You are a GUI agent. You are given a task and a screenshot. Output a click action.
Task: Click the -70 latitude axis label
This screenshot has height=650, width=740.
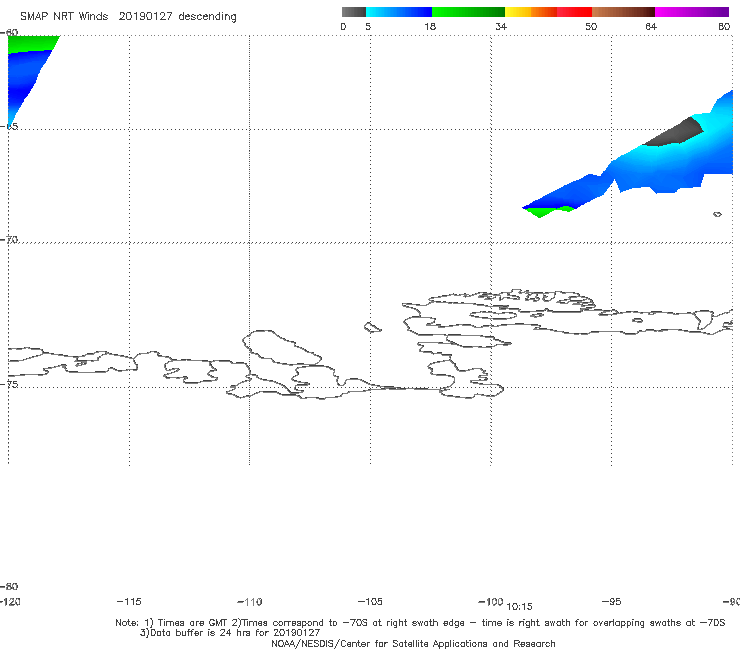tap(9, 239)
